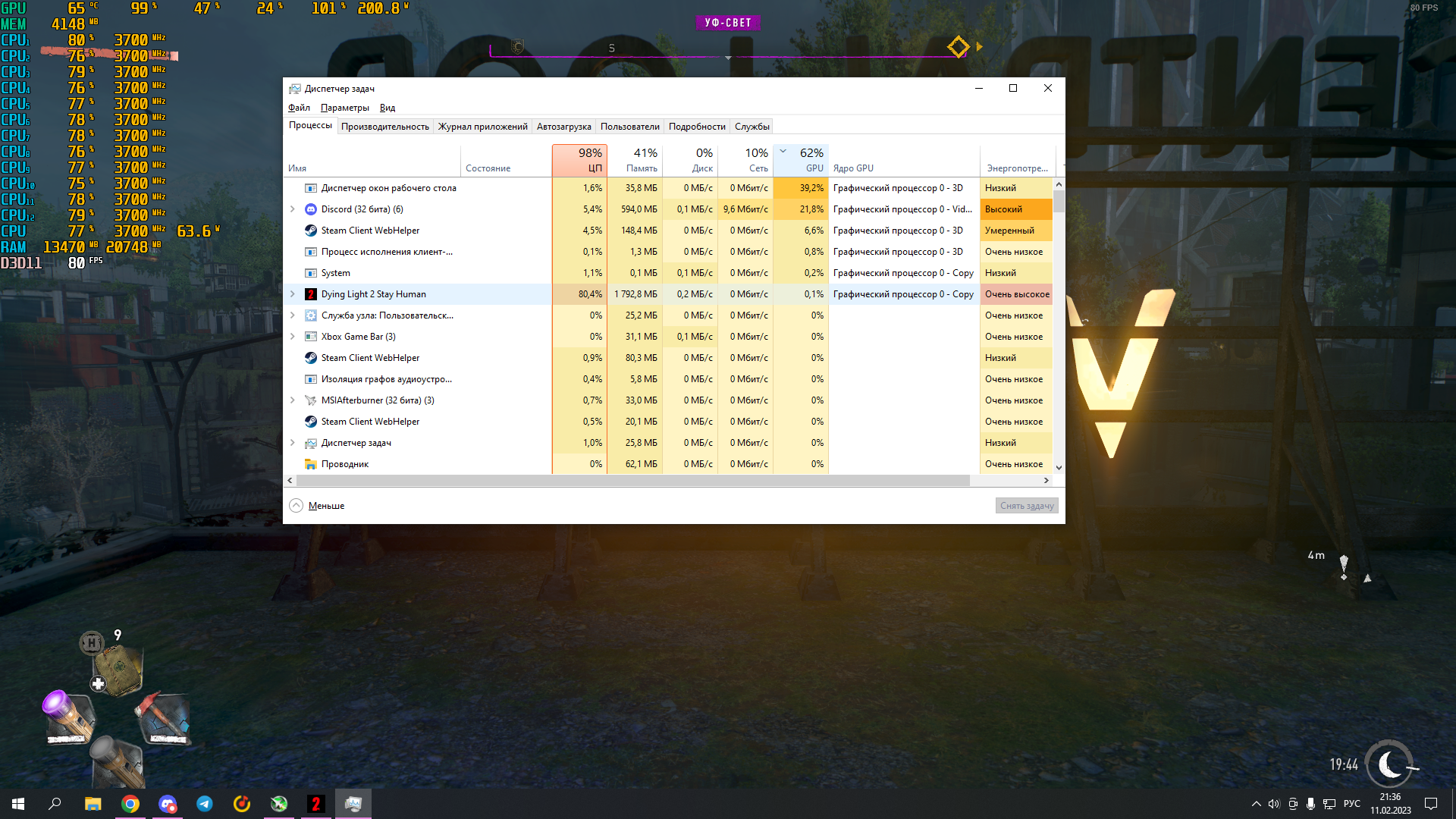Switch to the Производительность tab
The image size is (1456, 819).
[x=384, y=127]
